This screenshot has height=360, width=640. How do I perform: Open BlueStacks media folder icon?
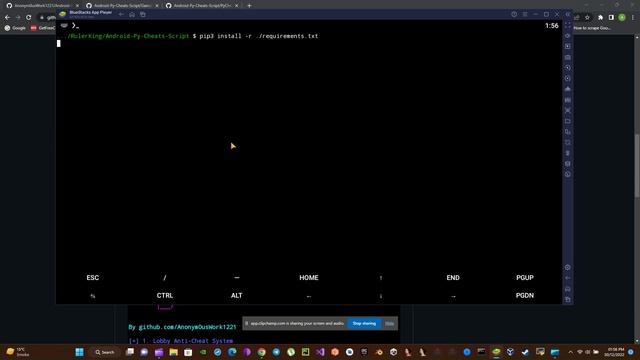(x=568, y=121)
